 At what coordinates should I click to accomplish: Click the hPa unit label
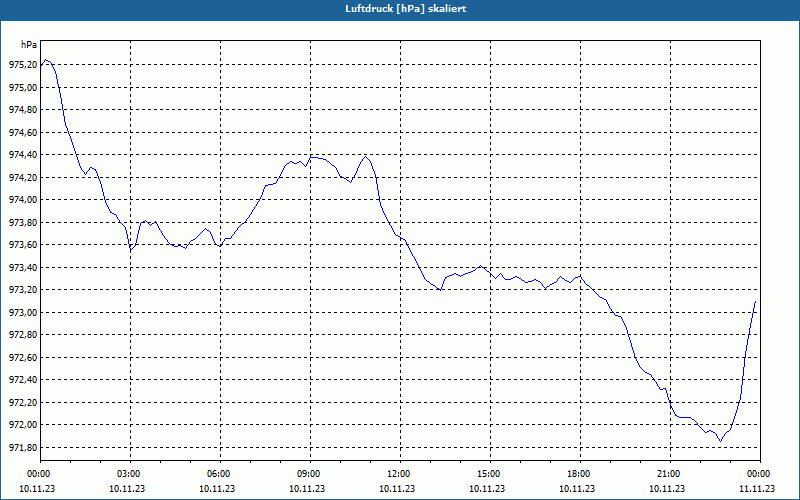click(29, 45)
